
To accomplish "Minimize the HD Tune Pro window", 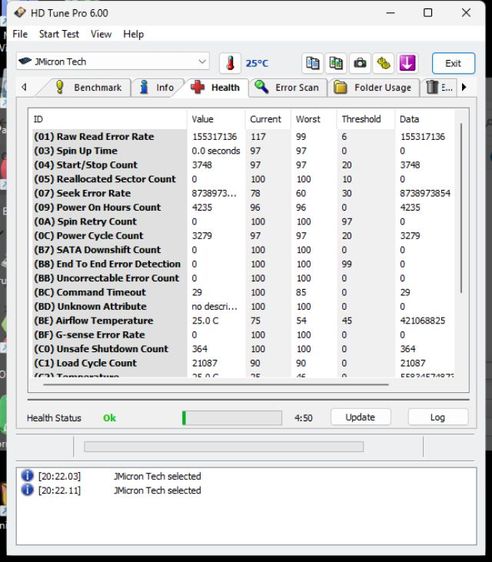I will (391, 13).
